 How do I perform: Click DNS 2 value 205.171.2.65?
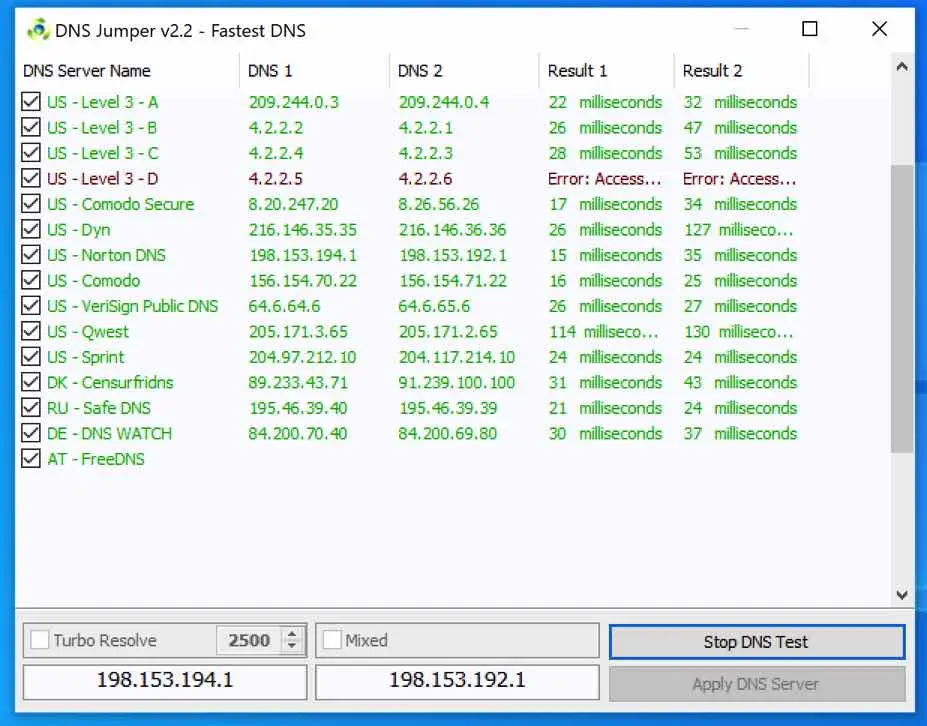point(448,331)
